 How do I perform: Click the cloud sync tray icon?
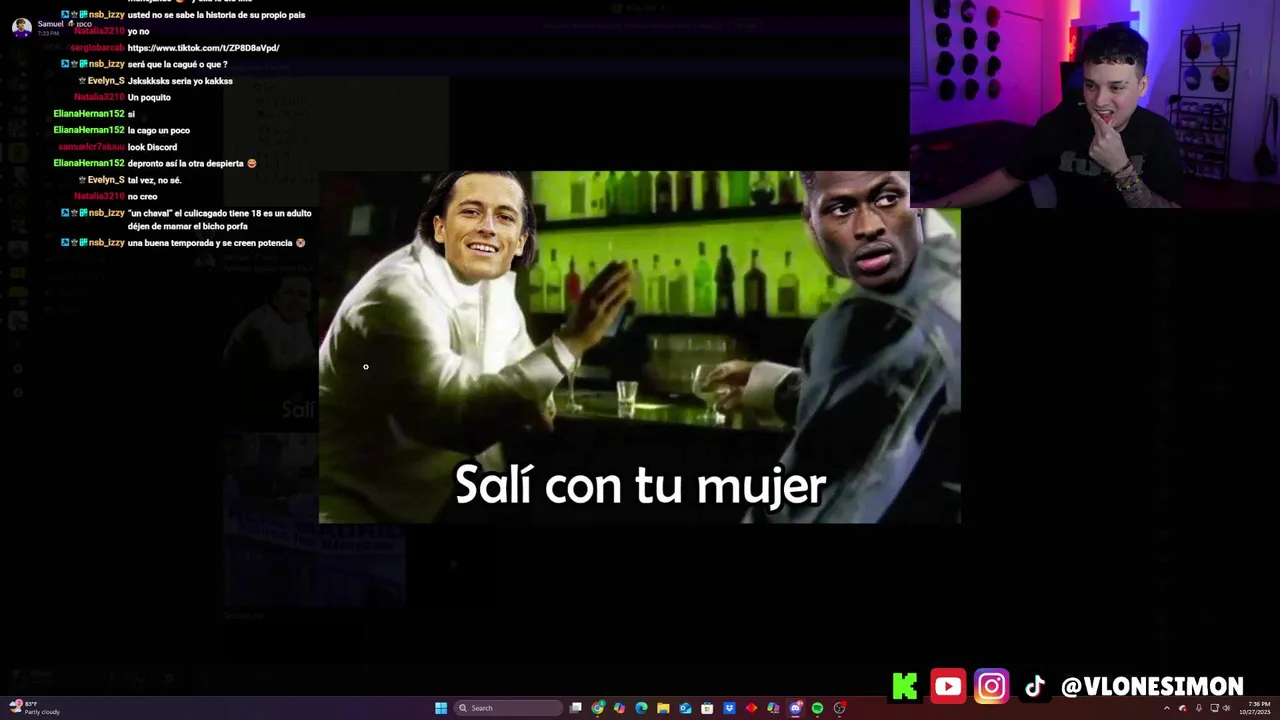[1183, 708]
